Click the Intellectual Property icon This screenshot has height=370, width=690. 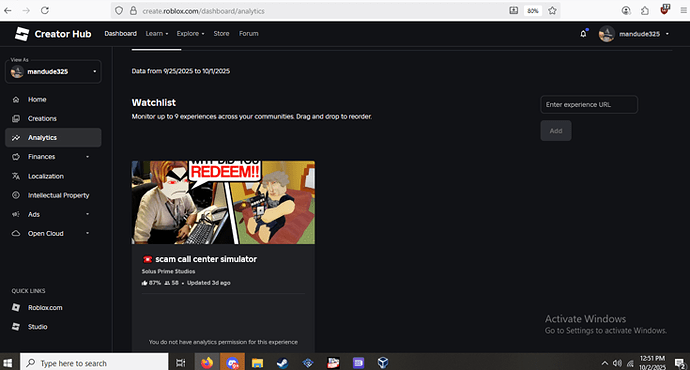tap(16, 195)
